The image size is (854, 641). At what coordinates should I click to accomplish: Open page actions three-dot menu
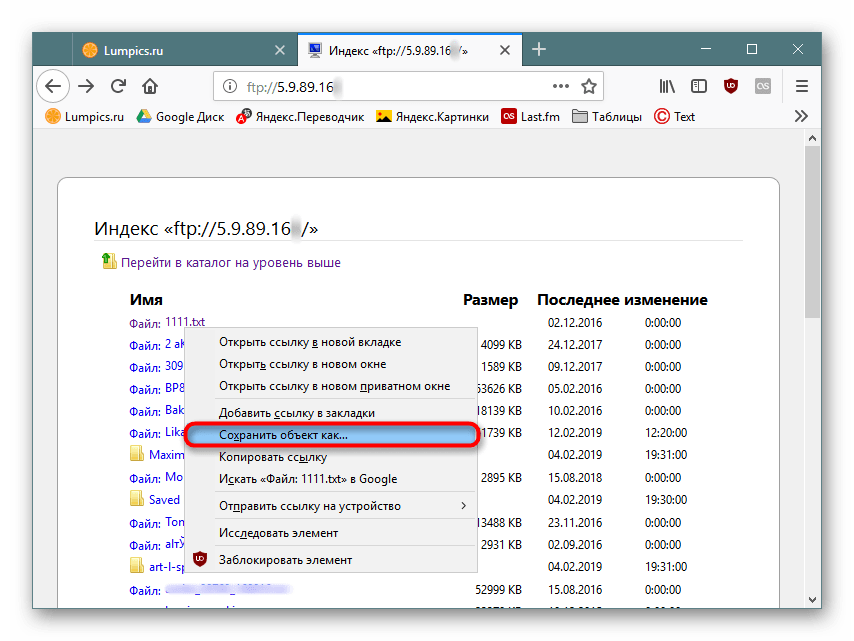click(x=560, y=86)
